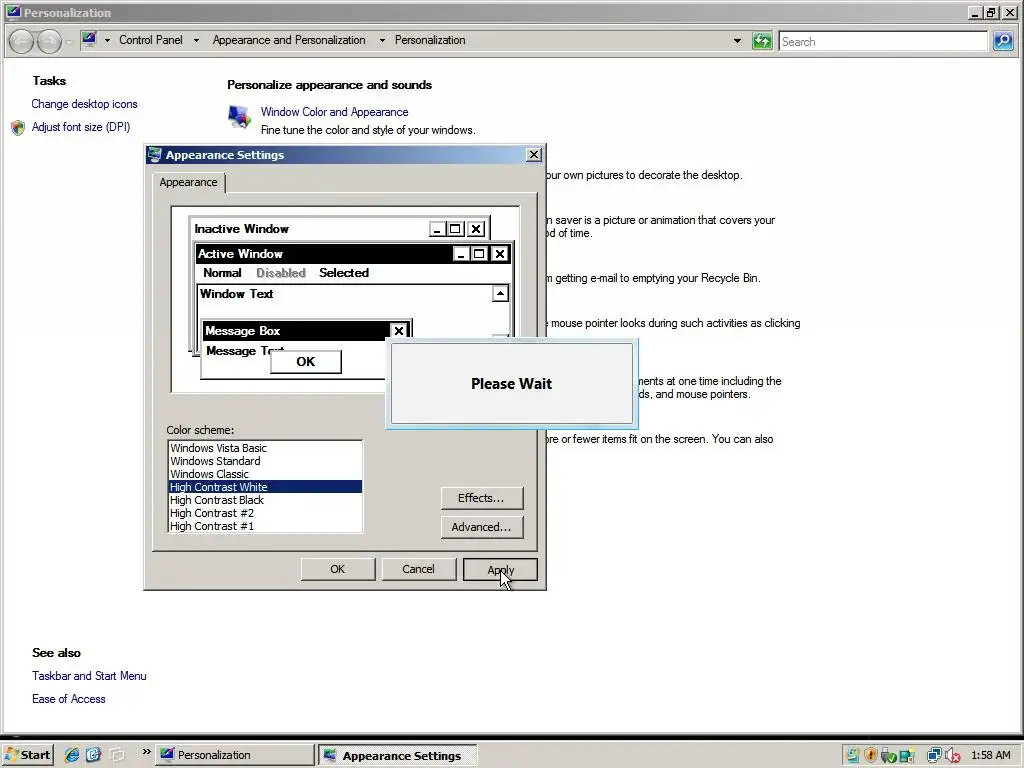Click the Control Panel breadcrumb
This screenshot has width=1024, height=768.
(x=151, y=40)
